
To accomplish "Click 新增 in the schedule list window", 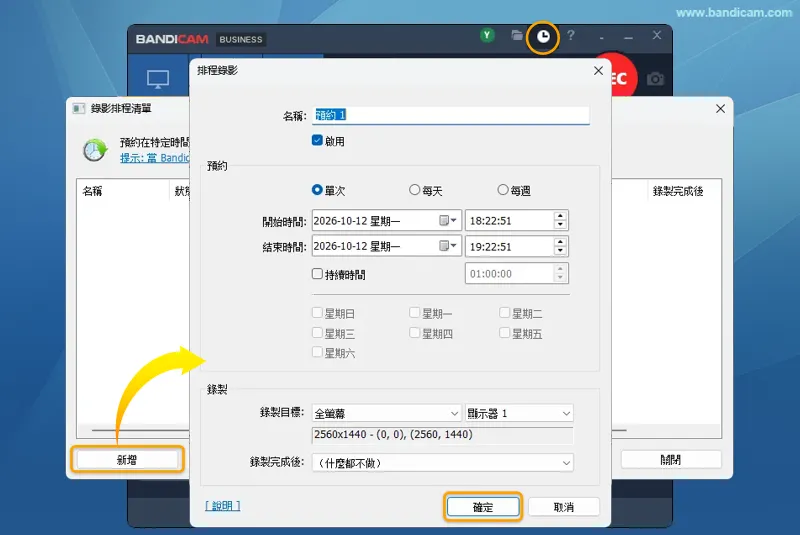I will pyautogui.click(x=127, y=460).
